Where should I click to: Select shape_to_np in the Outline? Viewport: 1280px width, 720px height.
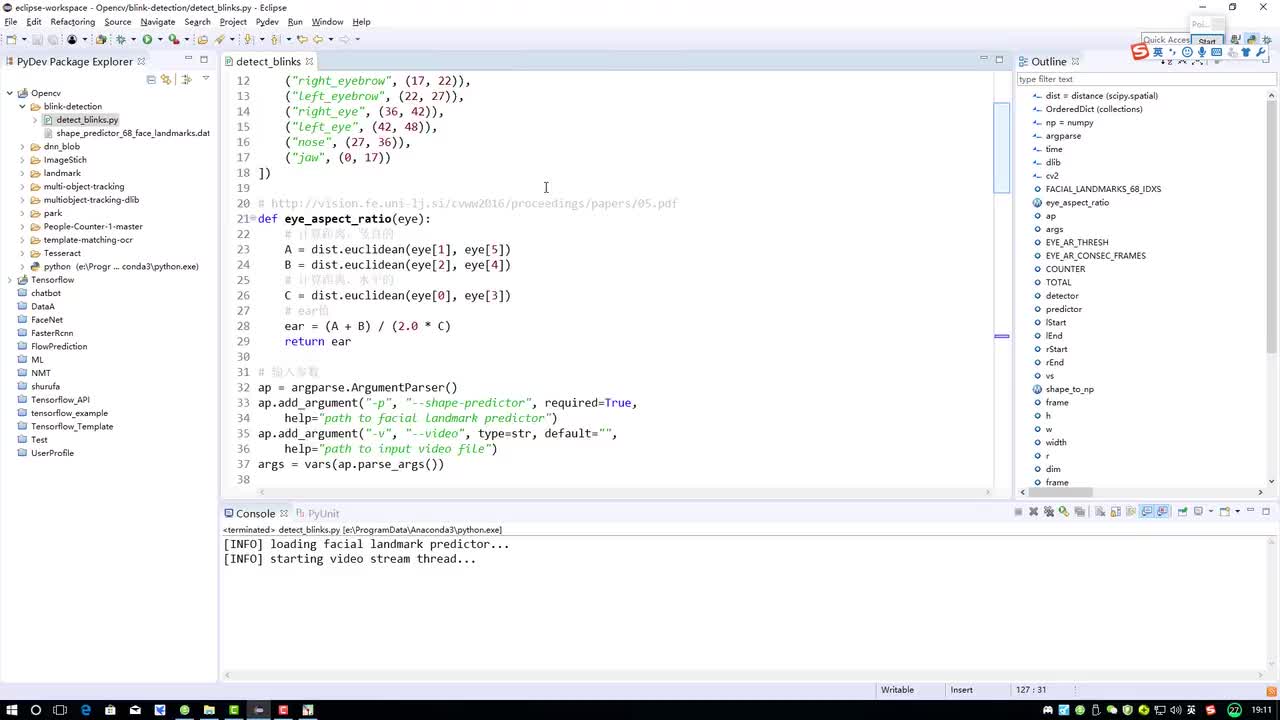click(1069, 389)
